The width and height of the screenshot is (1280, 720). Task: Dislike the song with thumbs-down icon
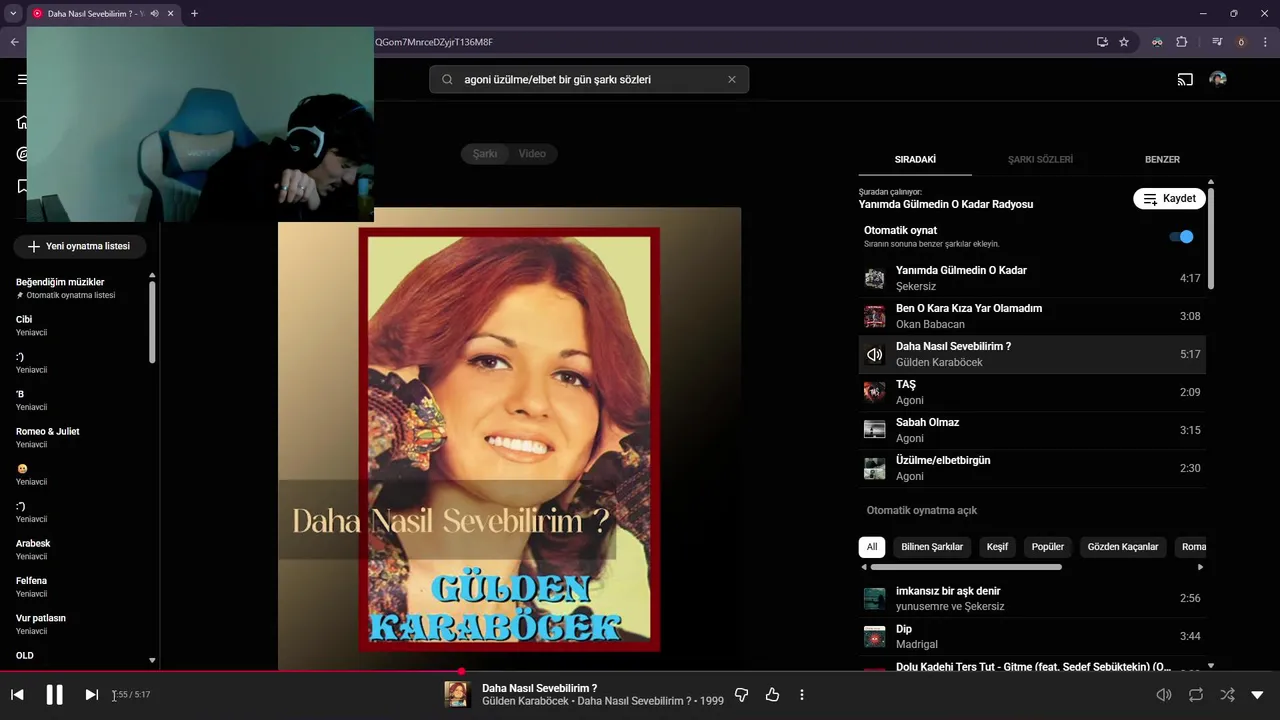pos(741,695)
